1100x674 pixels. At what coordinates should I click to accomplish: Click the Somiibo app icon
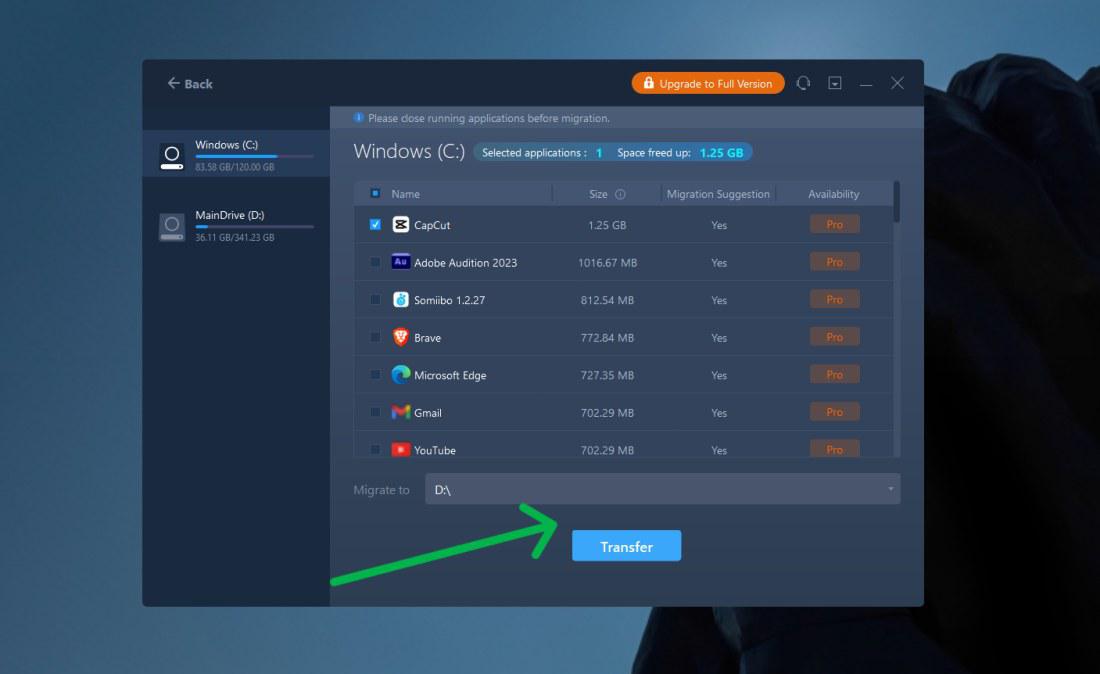(401, 299)
